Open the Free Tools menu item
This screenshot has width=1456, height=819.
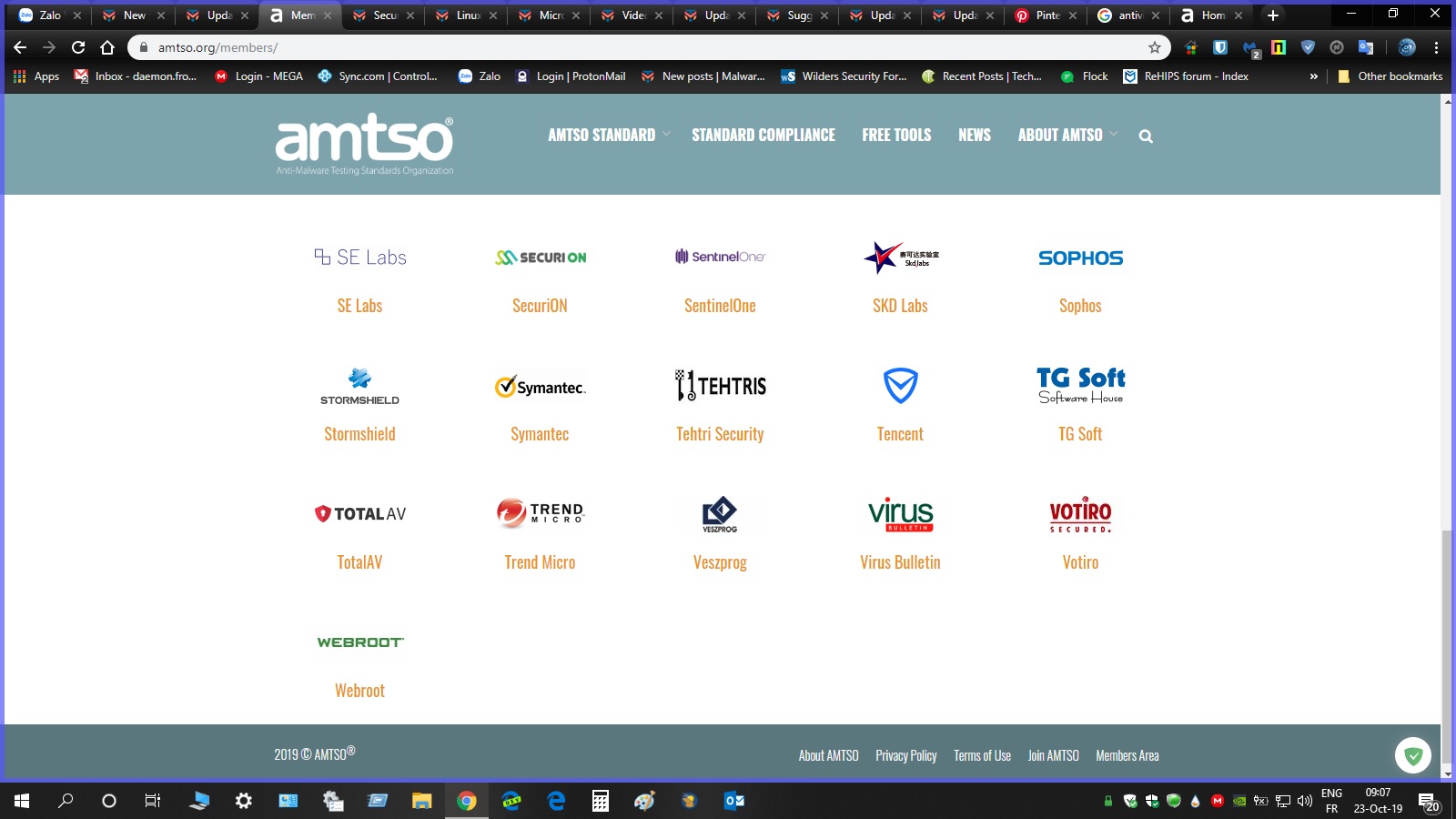pos(896,135)
